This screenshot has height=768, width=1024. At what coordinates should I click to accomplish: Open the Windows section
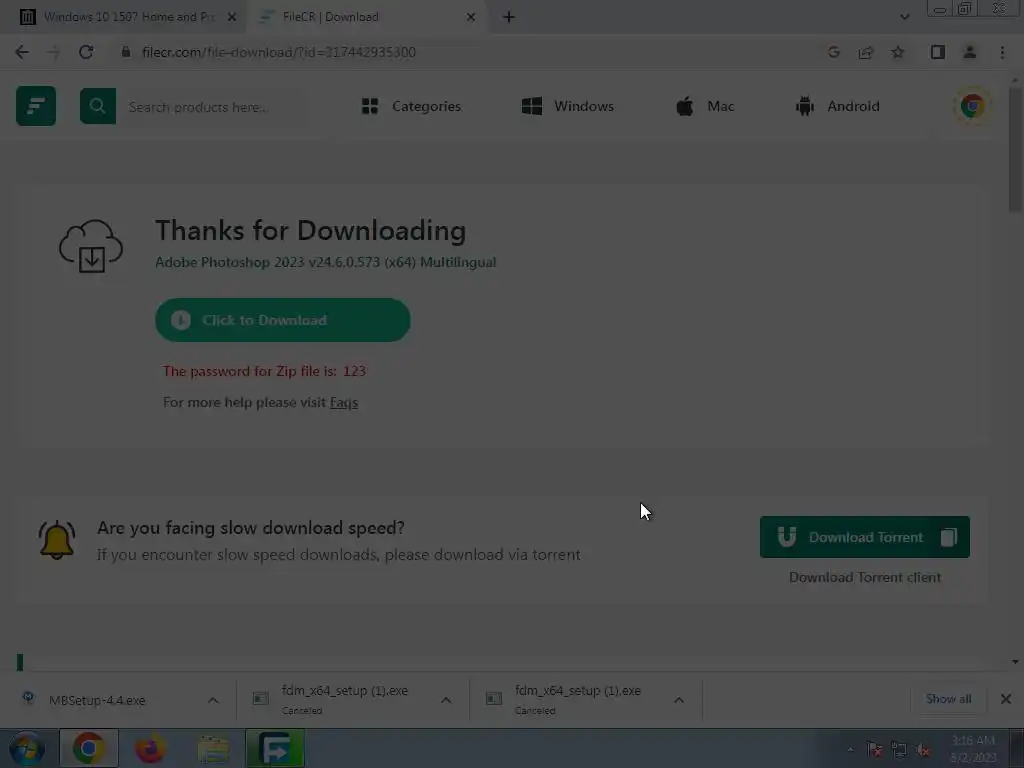click(568, 106)
